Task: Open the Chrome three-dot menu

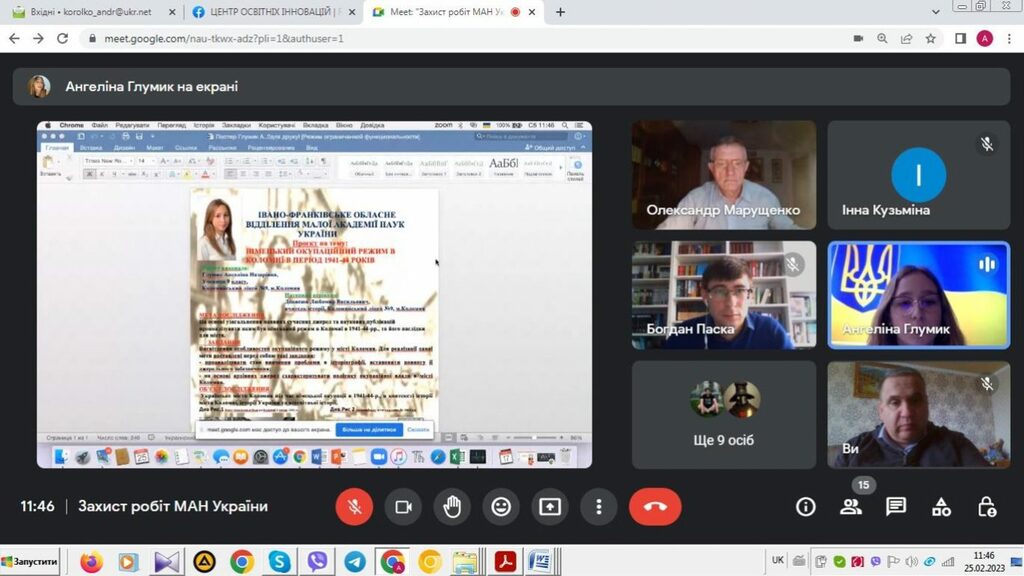Action: tap(1009, 38)
